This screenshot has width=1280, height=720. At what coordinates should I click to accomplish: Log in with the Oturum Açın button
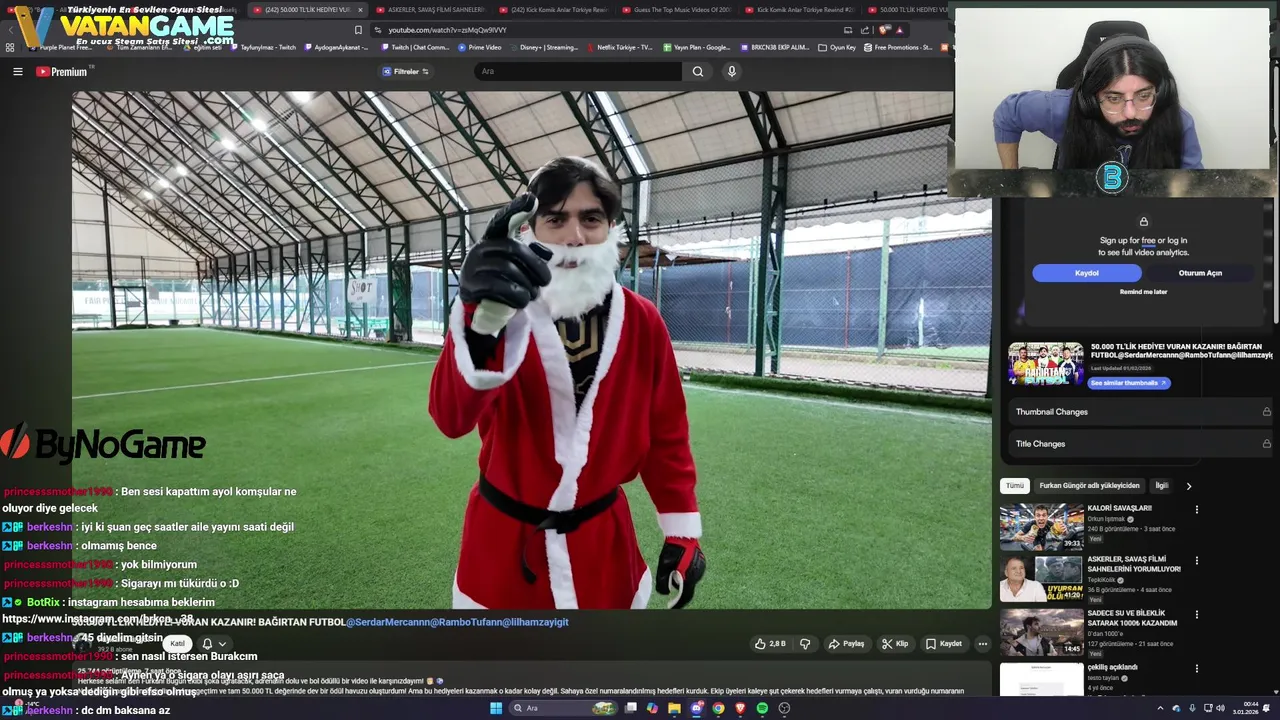click(1200, 273)
